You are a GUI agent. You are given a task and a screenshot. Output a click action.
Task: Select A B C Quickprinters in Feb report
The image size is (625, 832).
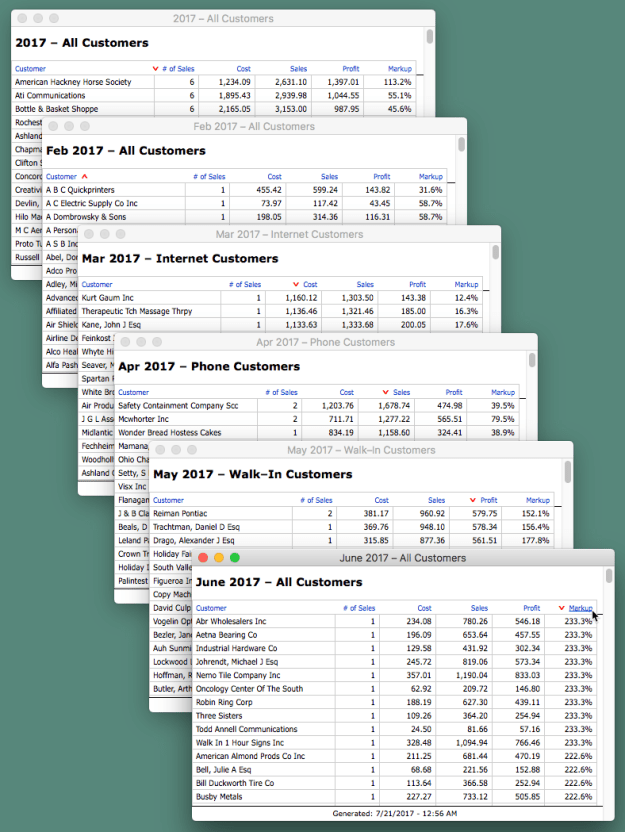(x=245, y=190)
